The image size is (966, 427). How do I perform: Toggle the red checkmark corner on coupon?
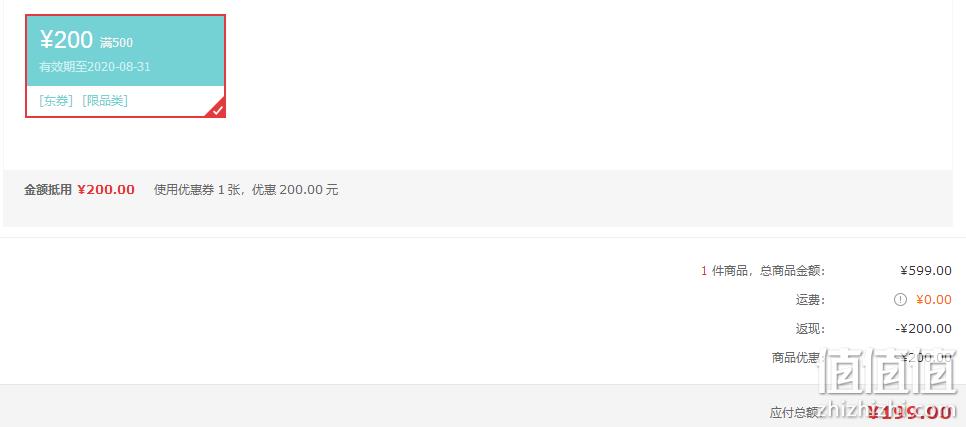[217, 109]
